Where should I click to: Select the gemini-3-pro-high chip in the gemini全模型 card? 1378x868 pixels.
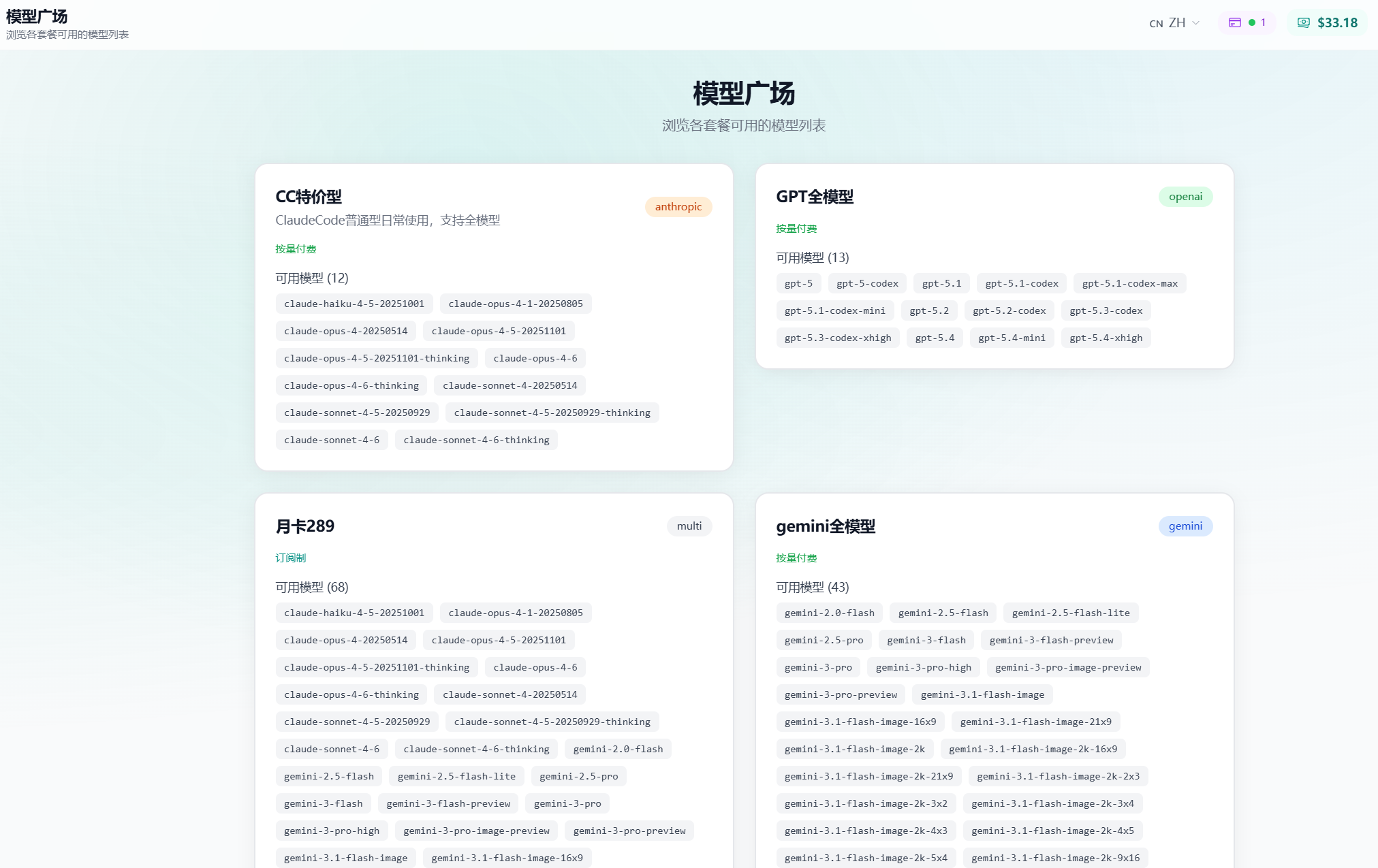tap(923, 667)
